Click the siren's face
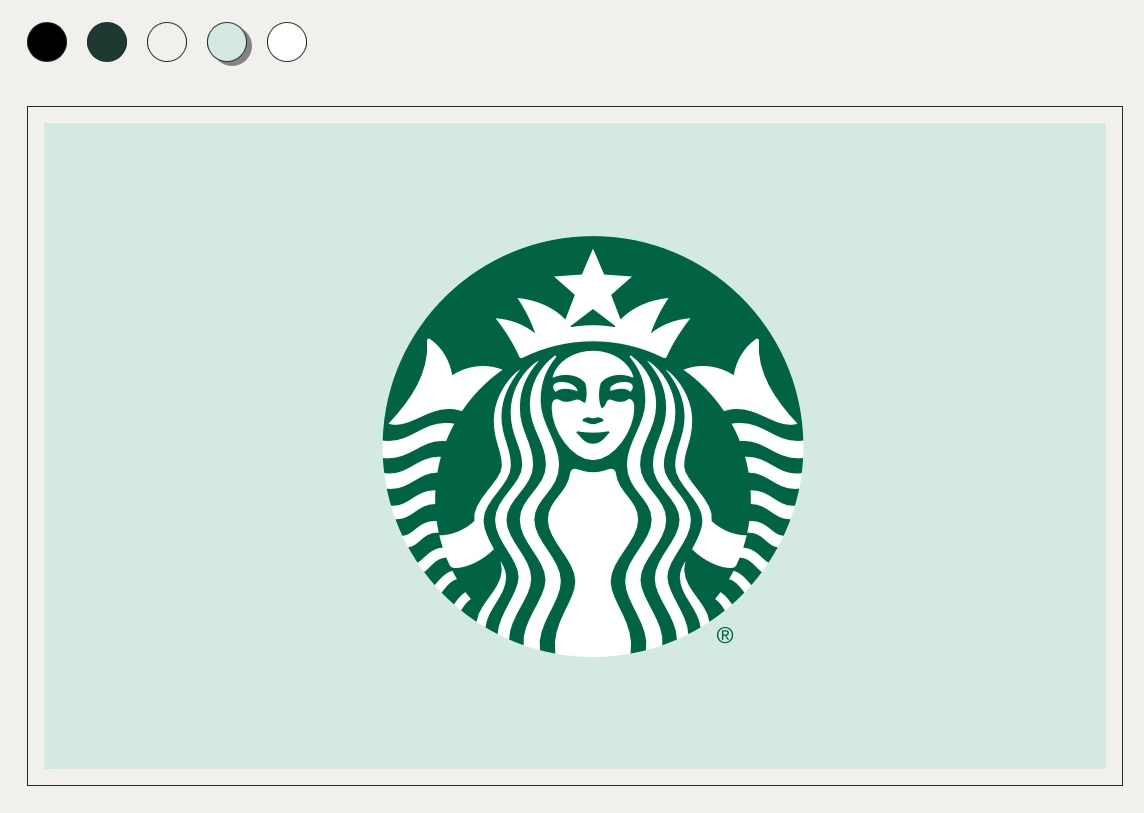The width and height of the screenshot is (1144, 813). pos(592,395)
